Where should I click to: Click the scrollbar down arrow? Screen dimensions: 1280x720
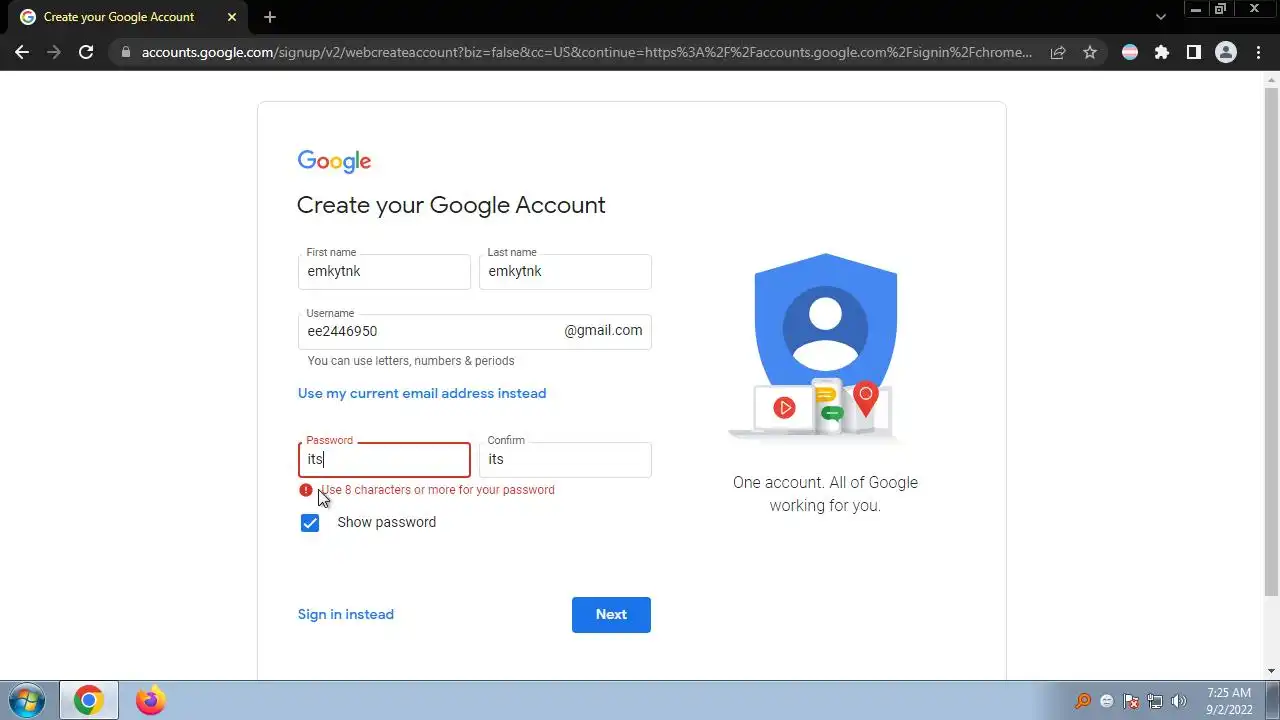[1271, 671]
